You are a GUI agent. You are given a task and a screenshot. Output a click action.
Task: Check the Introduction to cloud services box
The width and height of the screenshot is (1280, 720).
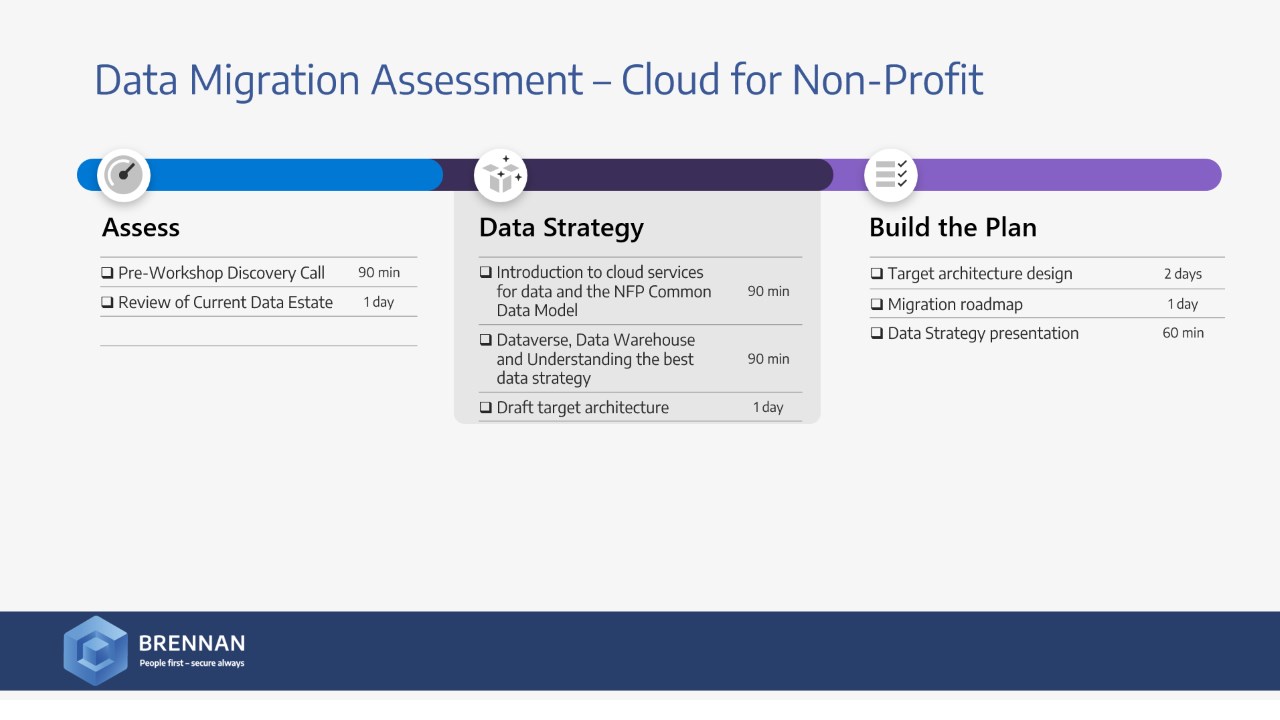[486, 272]
